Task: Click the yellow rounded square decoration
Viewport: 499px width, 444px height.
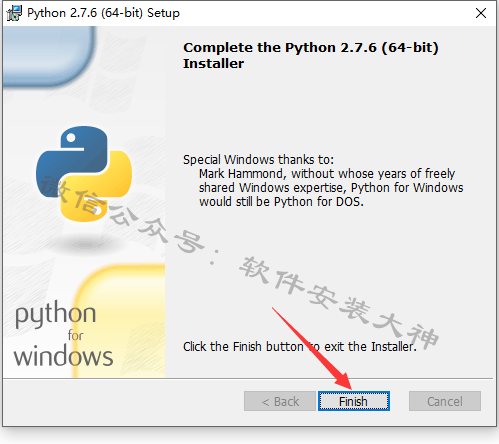Action: coord(120,321)
